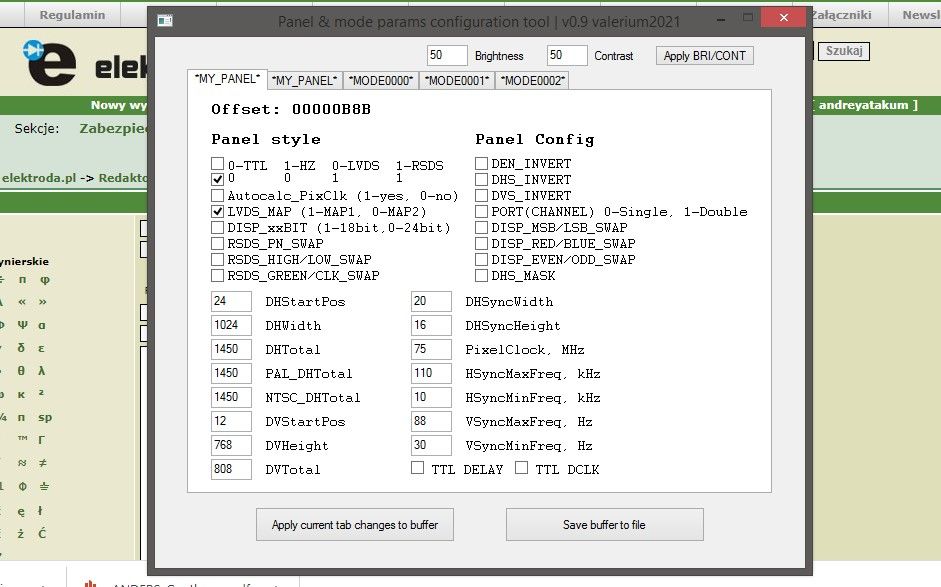Click the Contrast value field
The height and width of the screenshot is (587, 941).
coord(567,55)
